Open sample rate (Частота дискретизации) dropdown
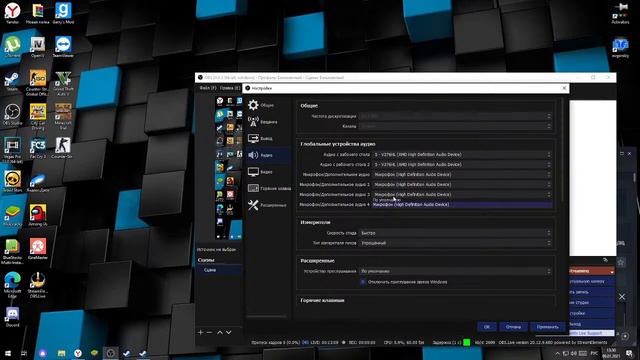The image size is (640, 360). (455, 116)
